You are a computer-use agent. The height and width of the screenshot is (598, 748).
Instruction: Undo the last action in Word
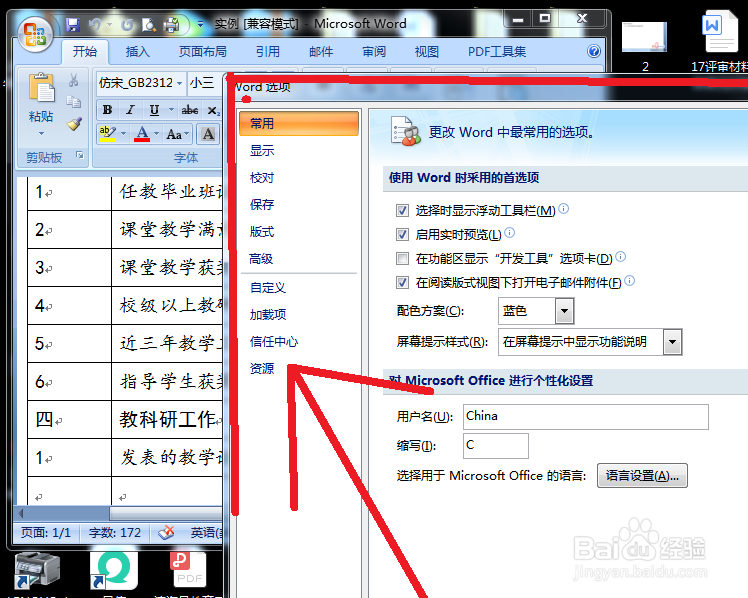(95, 24)
